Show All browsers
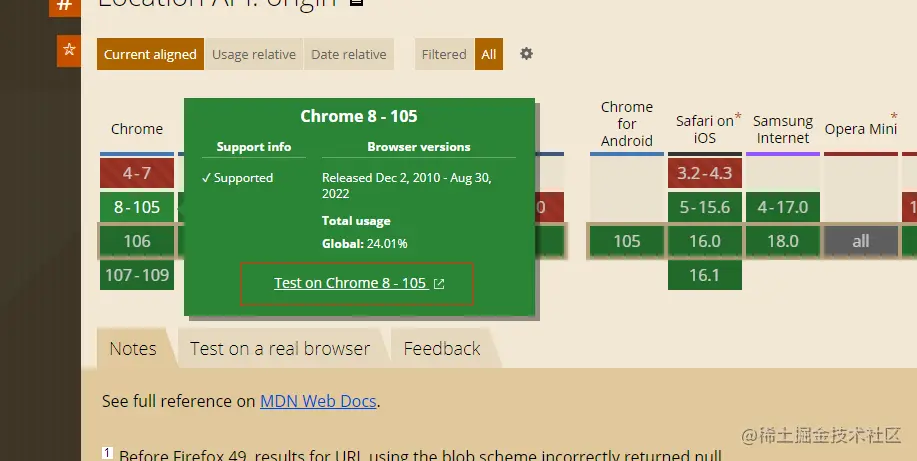Screen dimensions: 917x461 point(489,54)
